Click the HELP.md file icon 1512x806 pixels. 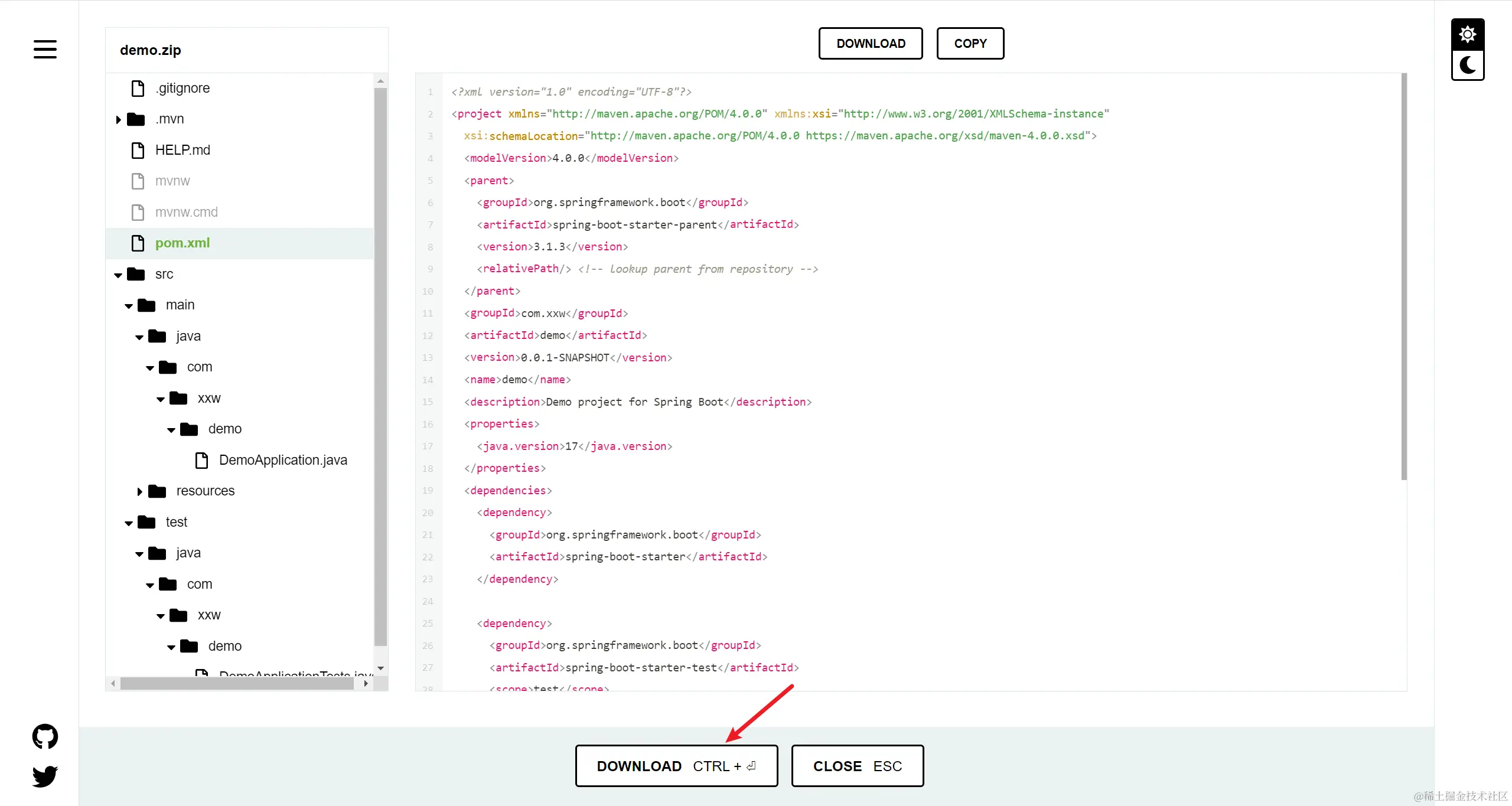tap(138, 151)
